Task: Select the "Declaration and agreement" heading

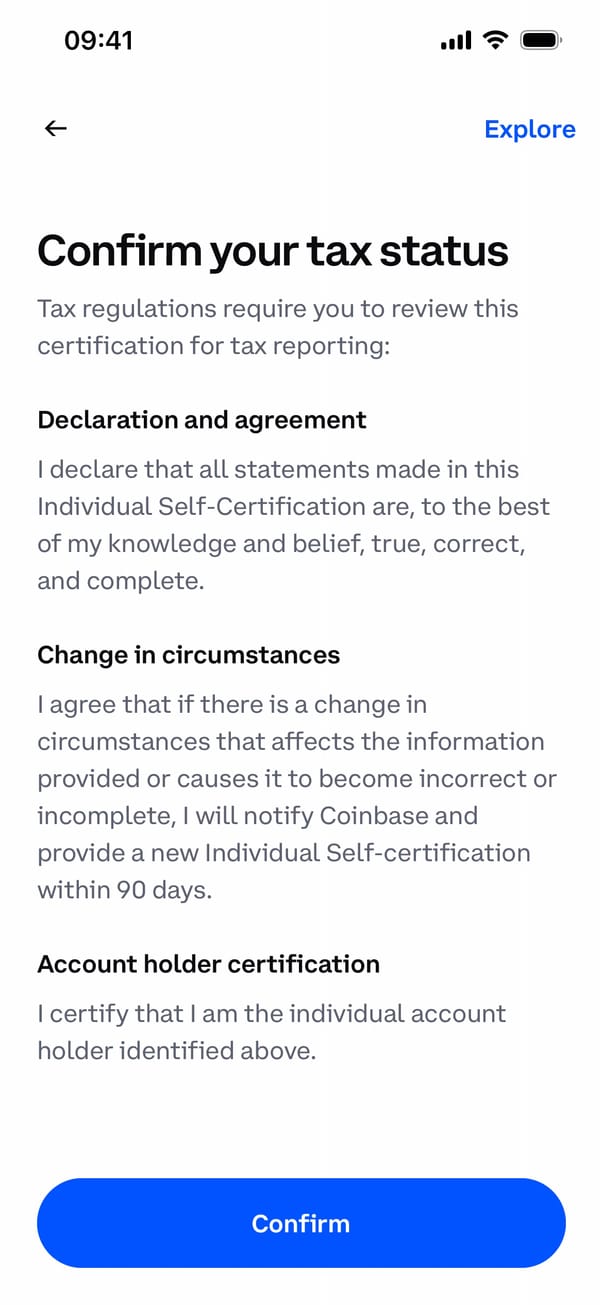Action: [202, 420]
